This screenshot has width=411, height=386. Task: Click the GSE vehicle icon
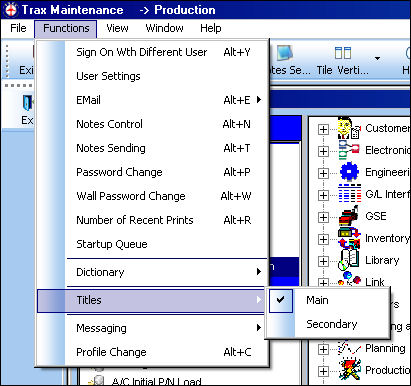pos(349,216)
